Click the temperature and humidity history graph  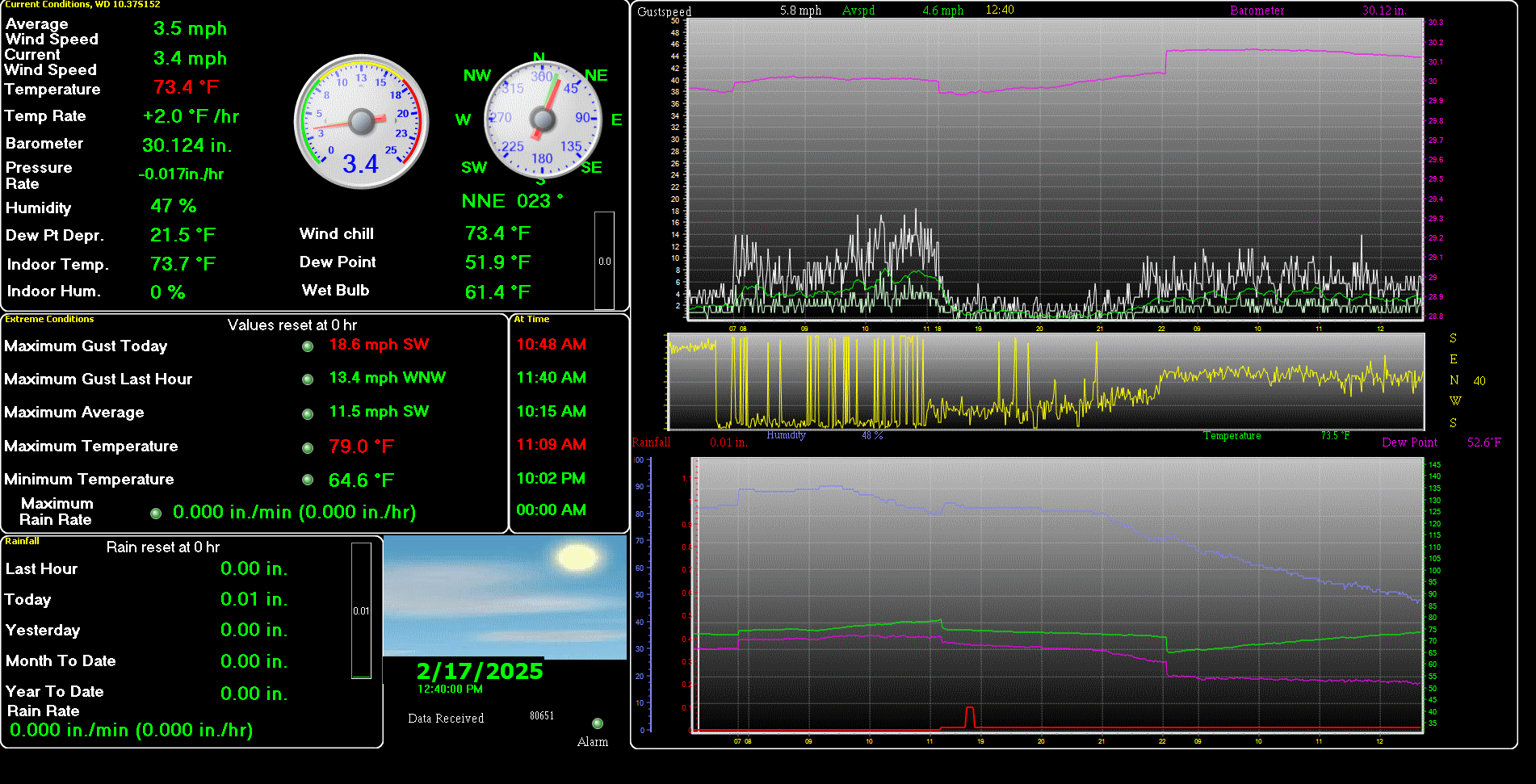tap(1058, 595)
